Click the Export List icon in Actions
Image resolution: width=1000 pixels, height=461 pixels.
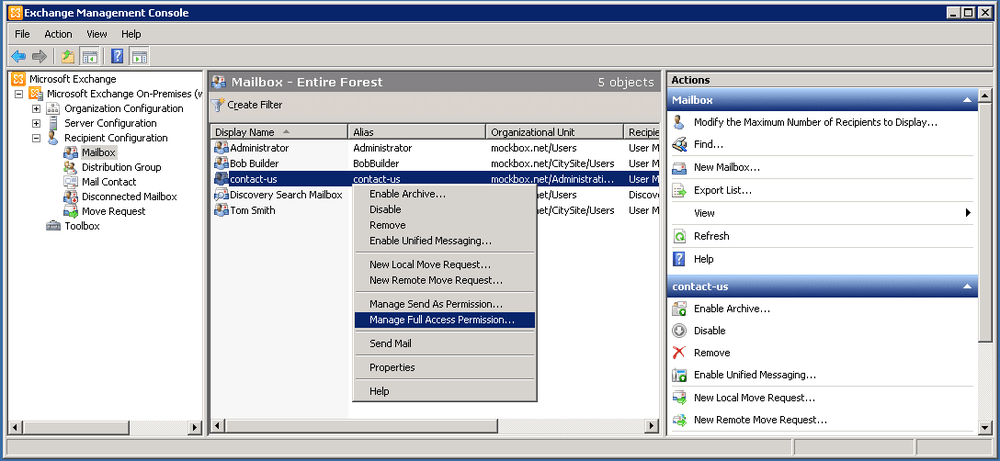680,190
